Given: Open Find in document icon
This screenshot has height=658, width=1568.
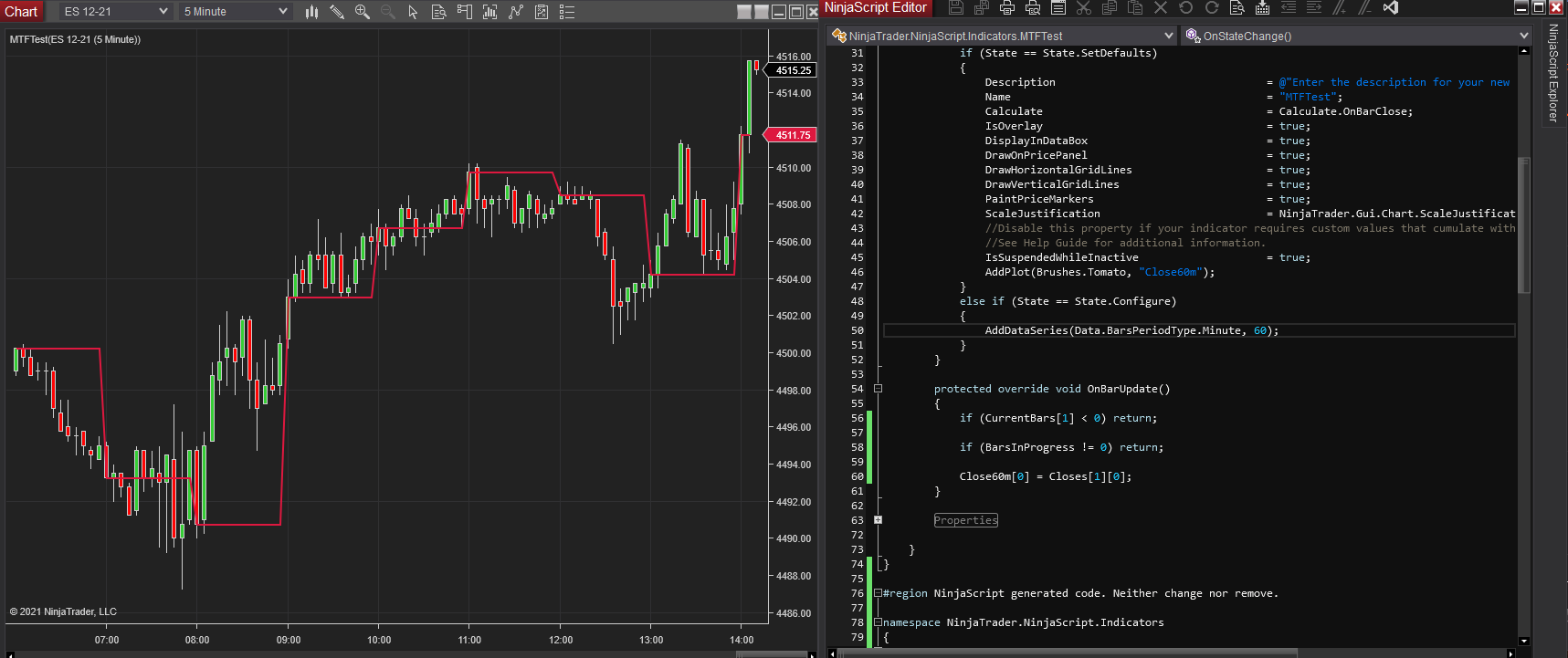Looking at the screenshot, I should click(x=1237, y=7).
